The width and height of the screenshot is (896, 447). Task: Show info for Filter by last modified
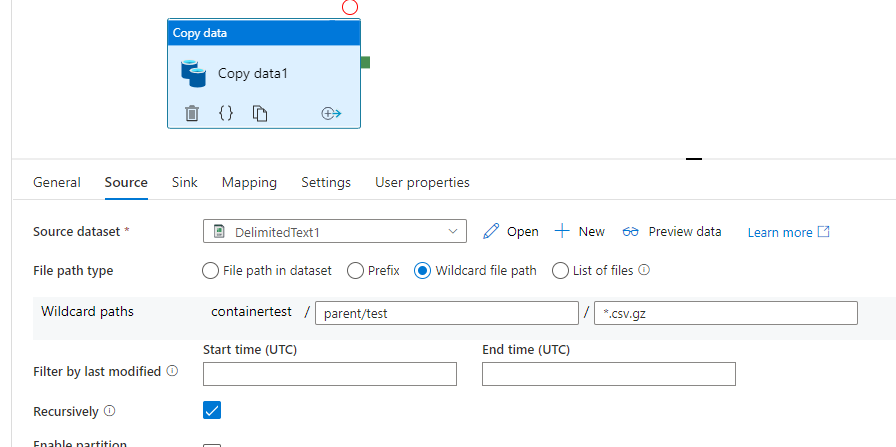click(172, 371)
